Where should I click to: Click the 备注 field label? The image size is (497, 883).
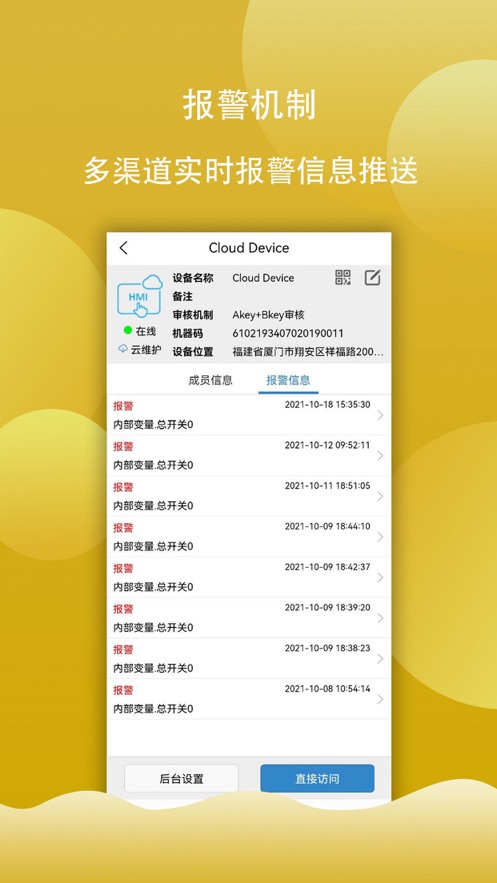182,296
